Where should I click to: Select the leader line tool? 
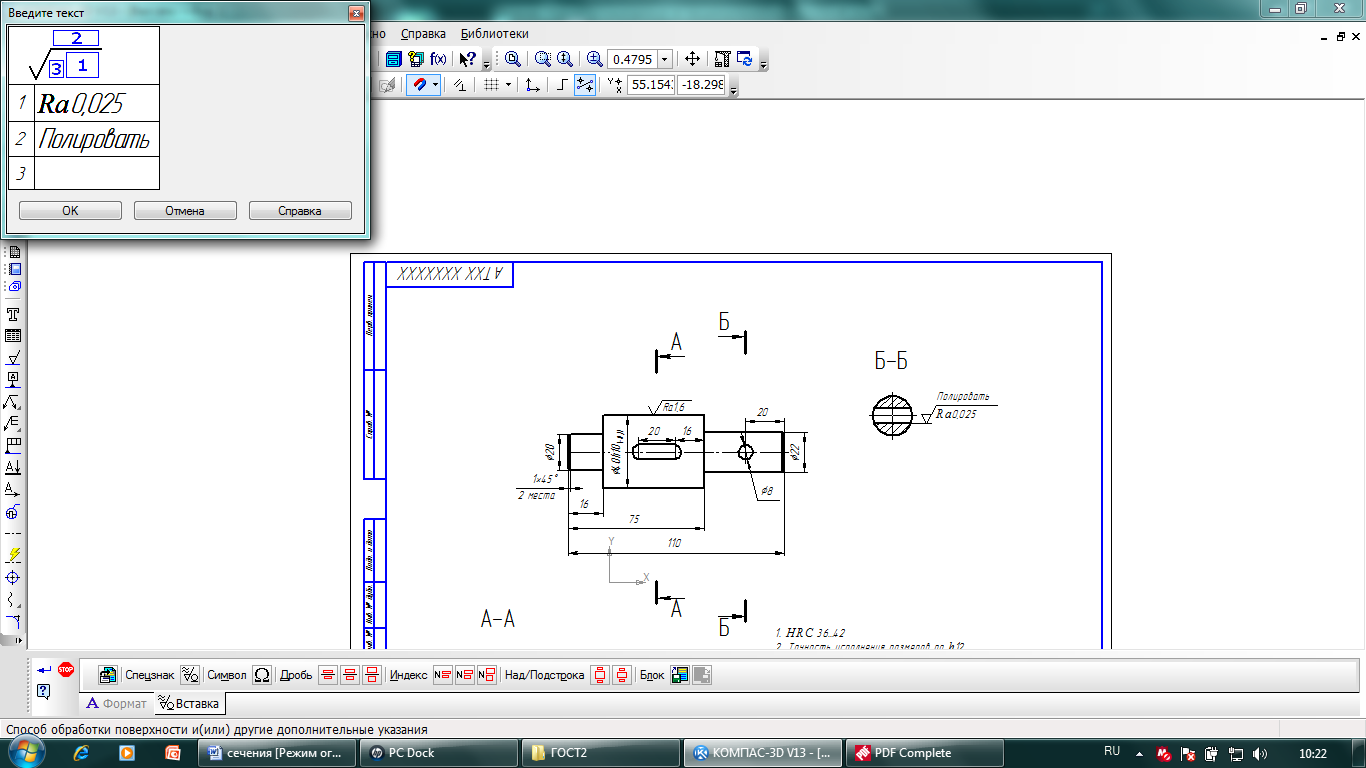coord(13,401)
